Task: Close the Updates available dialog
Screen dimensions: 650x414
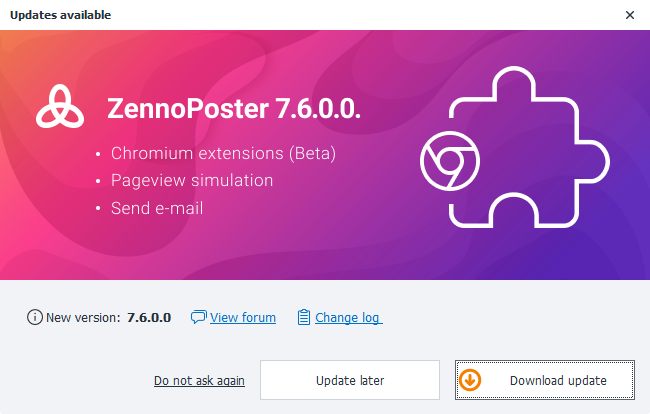Action: (629, 15)
